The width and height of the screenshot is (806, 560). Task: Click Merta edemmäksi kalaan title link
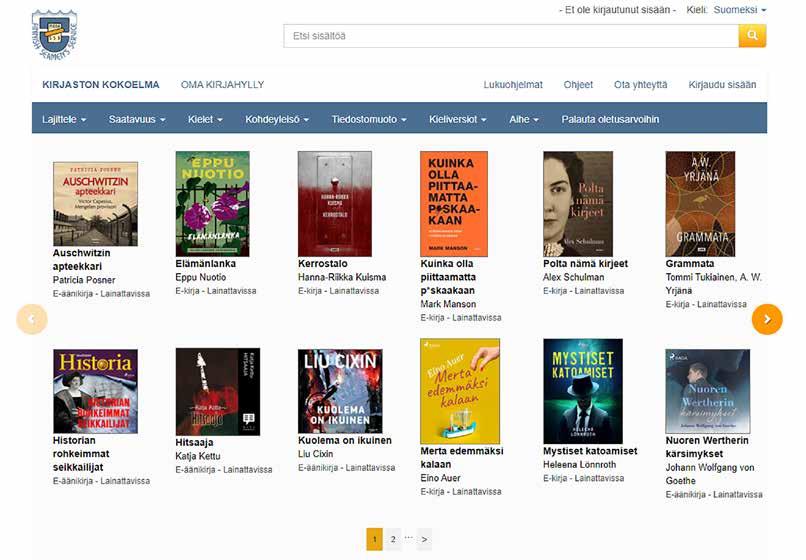click(462, 458)
